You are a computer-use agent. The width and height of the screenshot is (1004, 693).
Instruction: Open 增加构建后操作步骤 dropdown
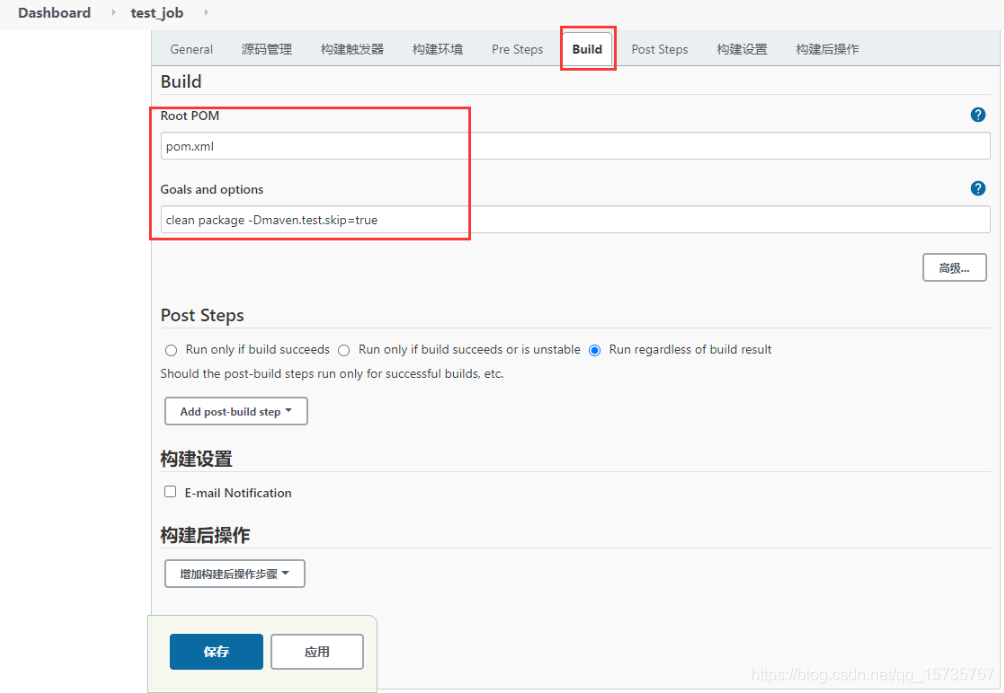(x=235, y=574)
